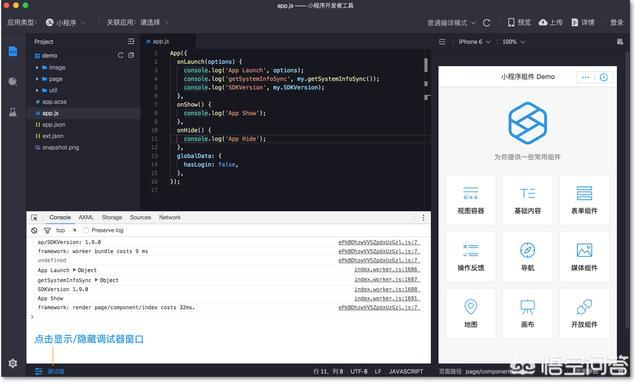640x388 pixels.
Task: Open the experiment flask sidebar icon
Action: click(x=13, y=112)
